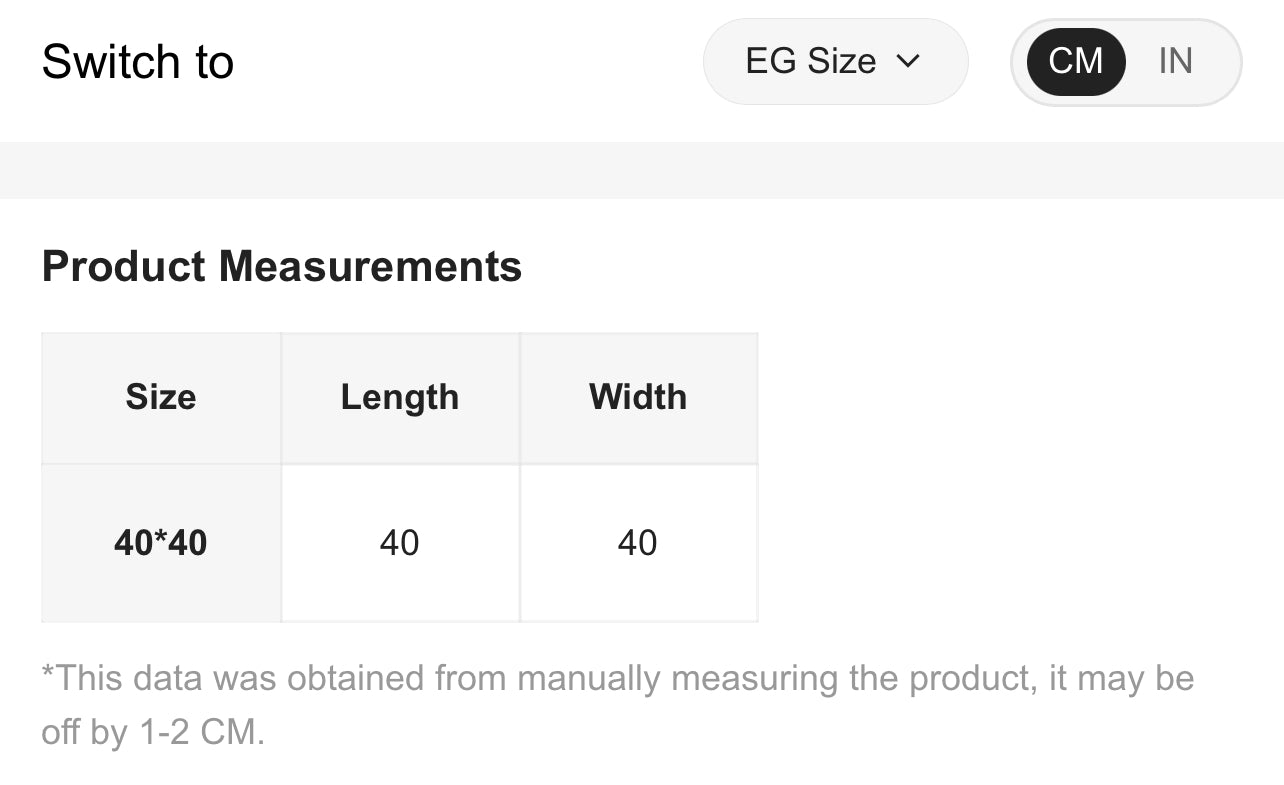Switch measurements to IN
The height and width of the screenshot is (785, 1284).
pyautogui.click(x=1175, y=61)
